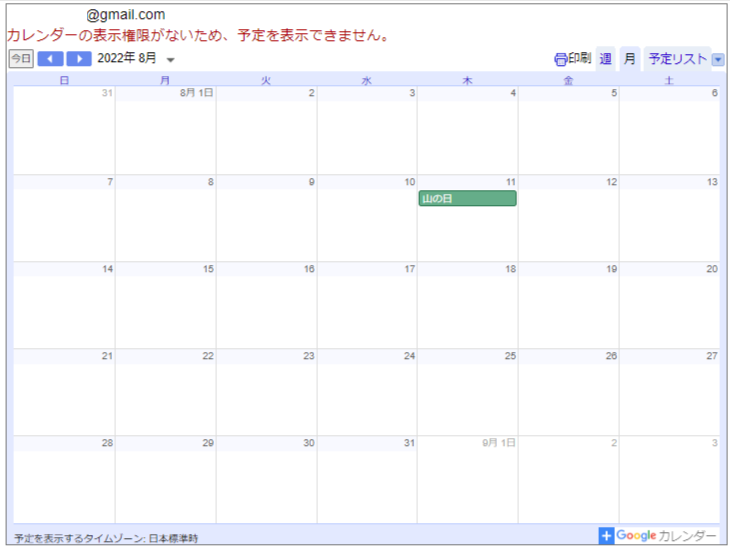The image size is (730, 548).
Task: Click day number 24
Action: [409, 356]
